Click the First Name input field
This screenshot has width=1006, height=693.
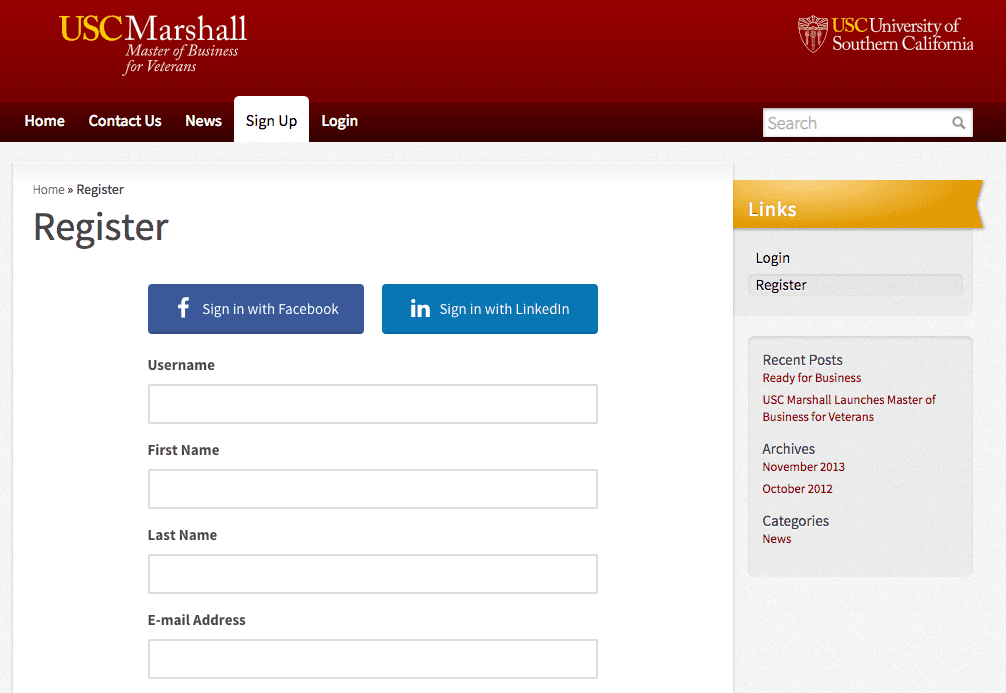coord(372,489)
